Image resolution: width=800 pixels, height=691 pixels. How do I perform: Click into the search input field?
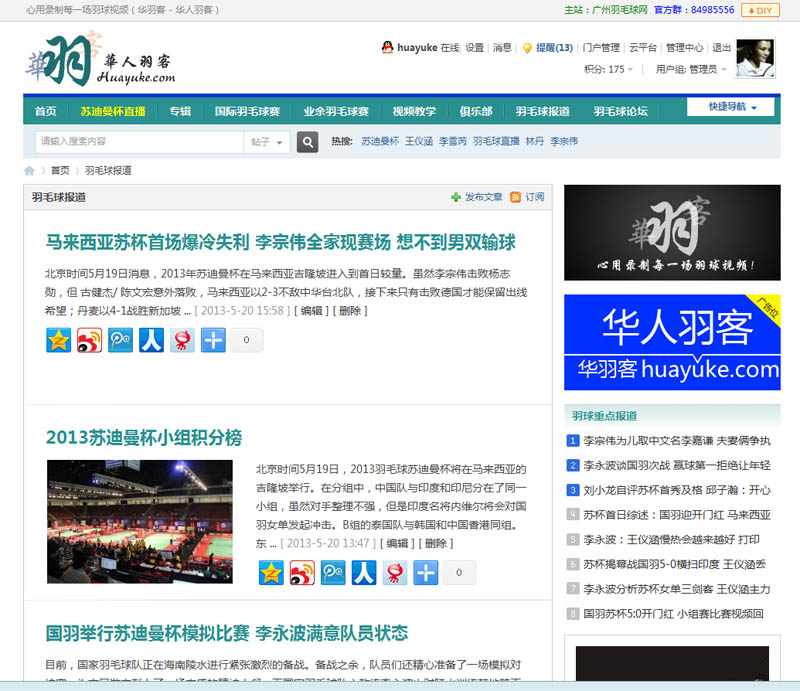pyautogui.click(x=139, y=142)
